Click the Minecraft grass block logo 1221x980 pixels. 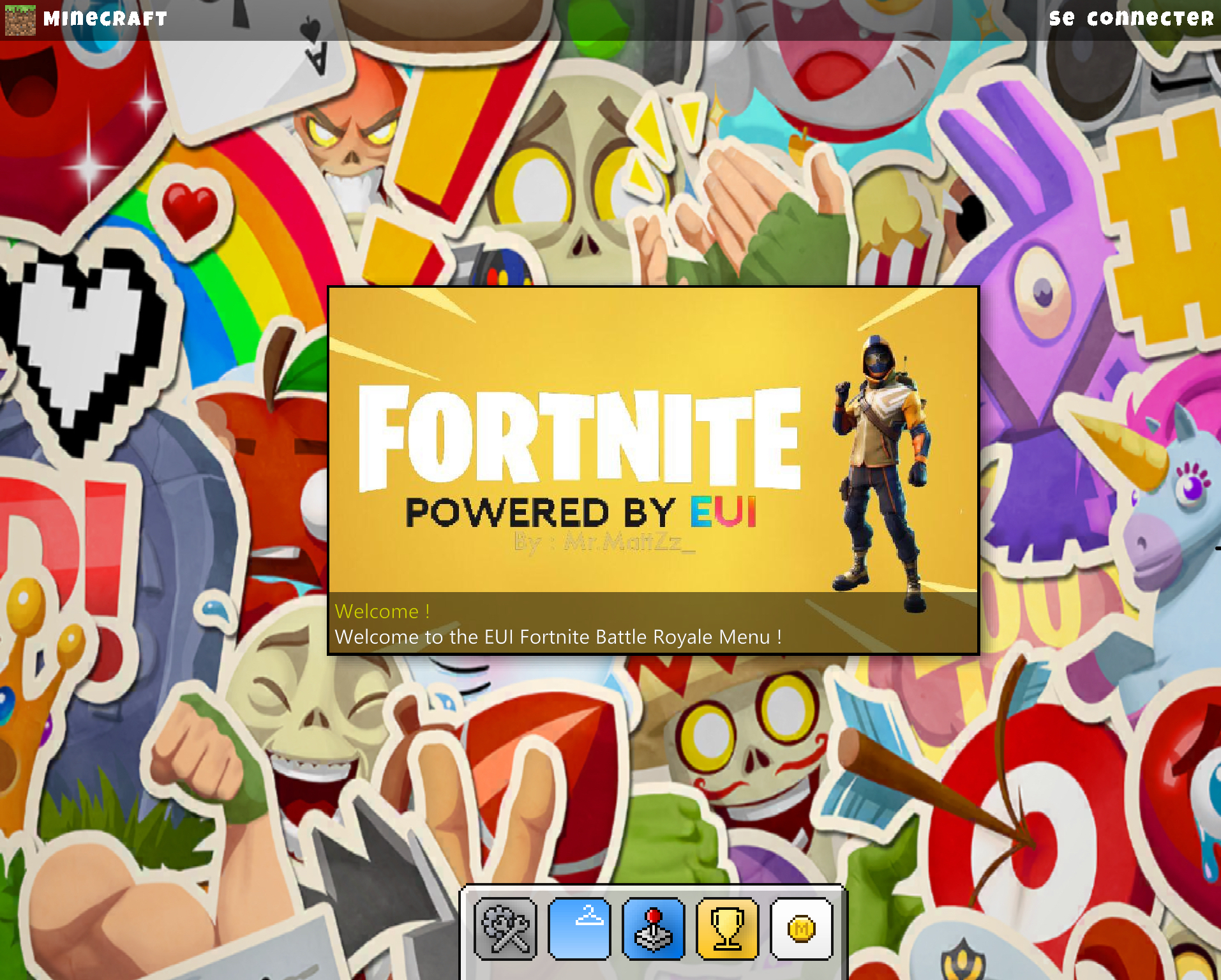[x=20, y=20]
